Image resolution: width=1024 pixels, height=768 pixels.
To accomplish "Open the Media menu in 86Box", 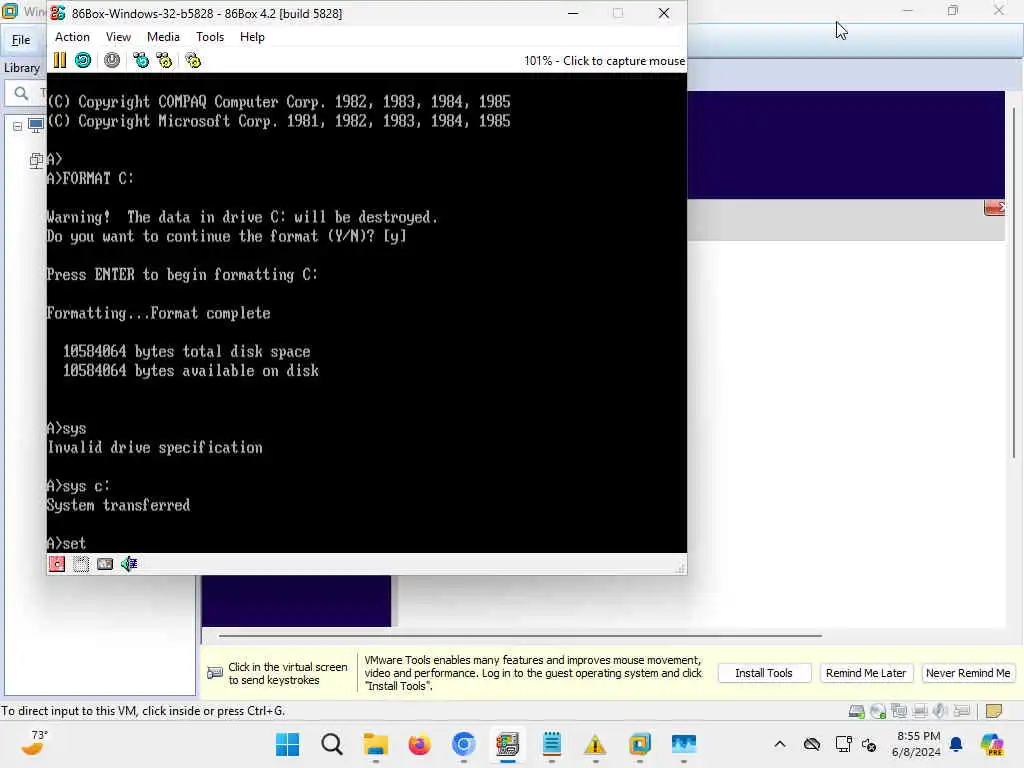I will click(x=163, y=37).
